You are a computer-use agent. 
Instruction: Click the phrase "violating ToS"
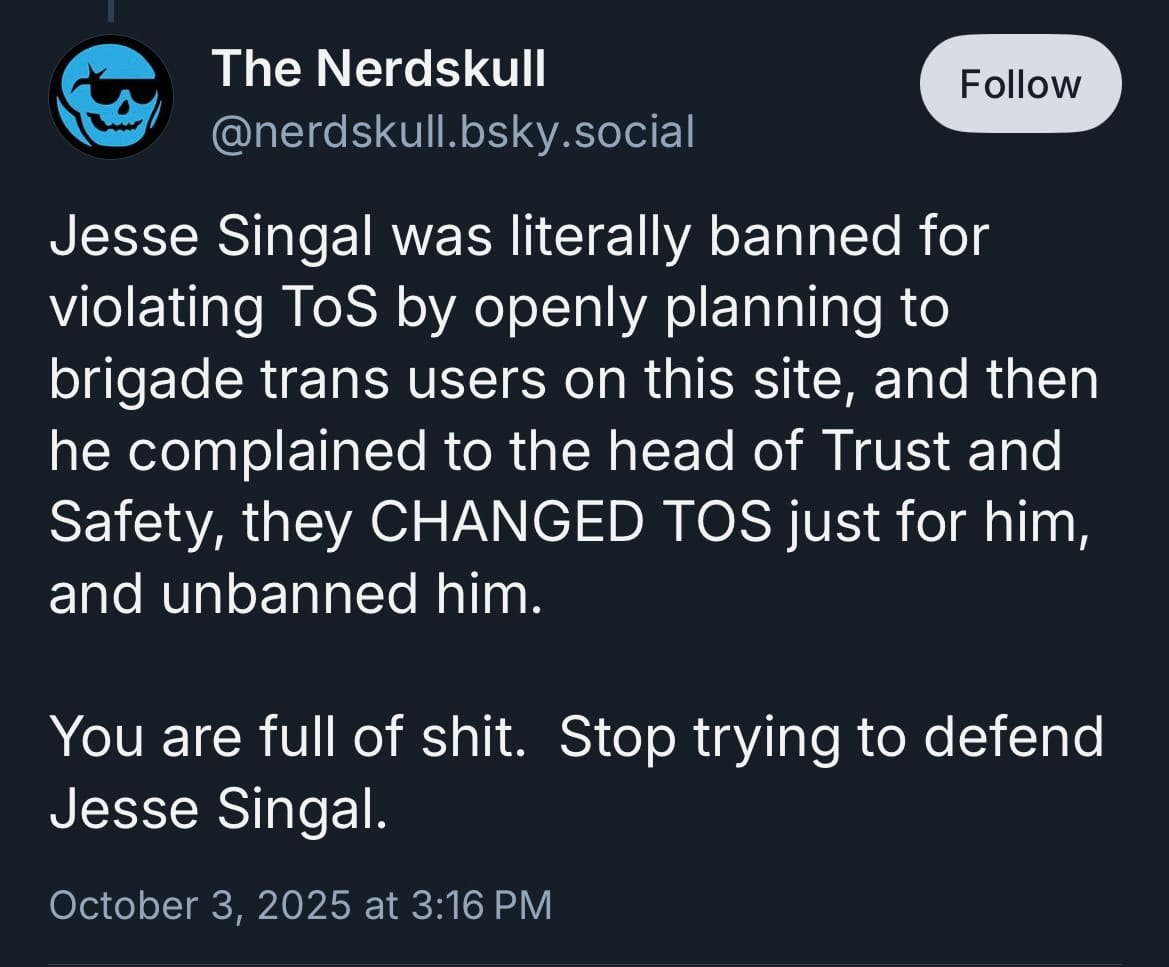pos(212,308)
